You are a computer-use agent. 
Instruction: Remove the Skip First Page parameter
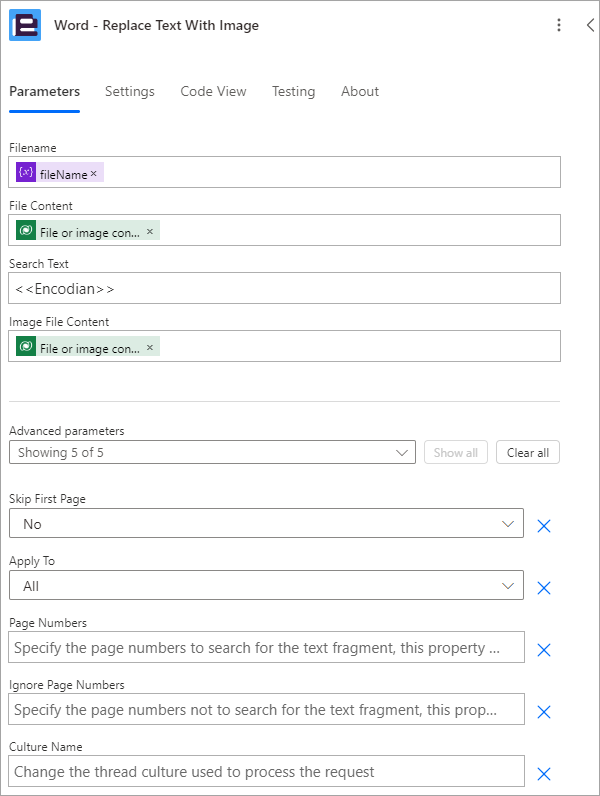coord(544,526)
